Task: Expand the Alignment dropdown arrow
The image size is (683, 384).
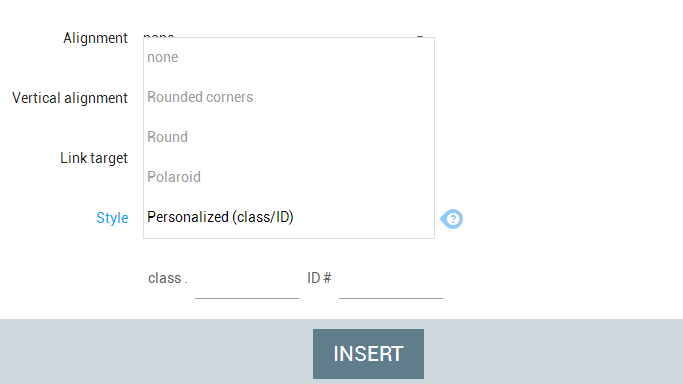Action: [420, 36]
